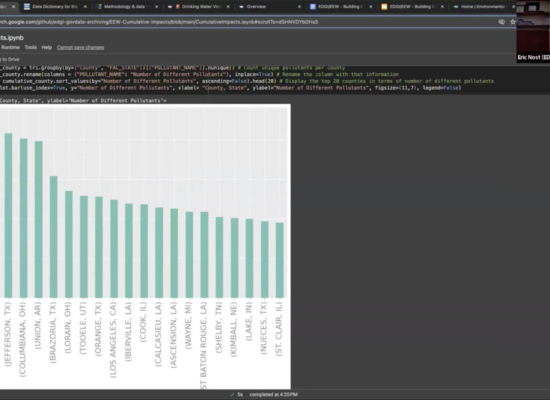Click the Eric Nost video thumbnail
This screenshot has height=400, width=550.
(x=533, y=32)
